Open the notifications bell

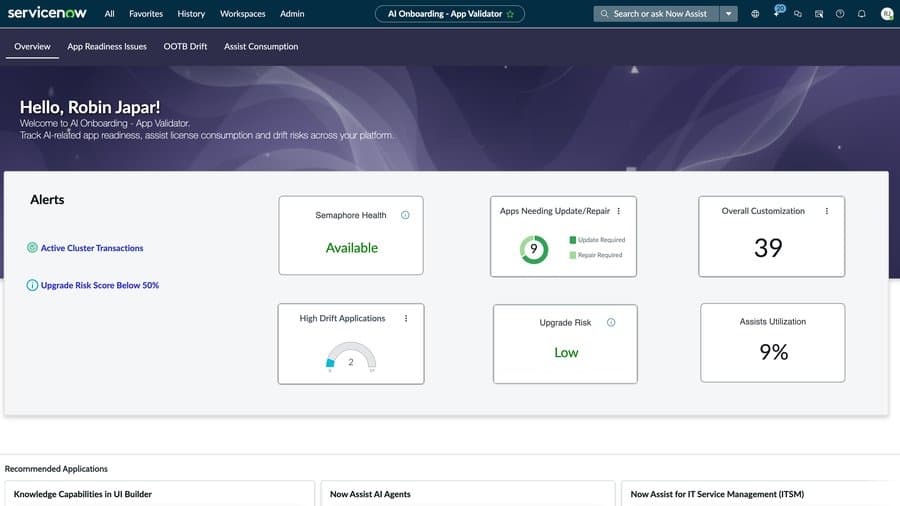click(x=862, y=14)
